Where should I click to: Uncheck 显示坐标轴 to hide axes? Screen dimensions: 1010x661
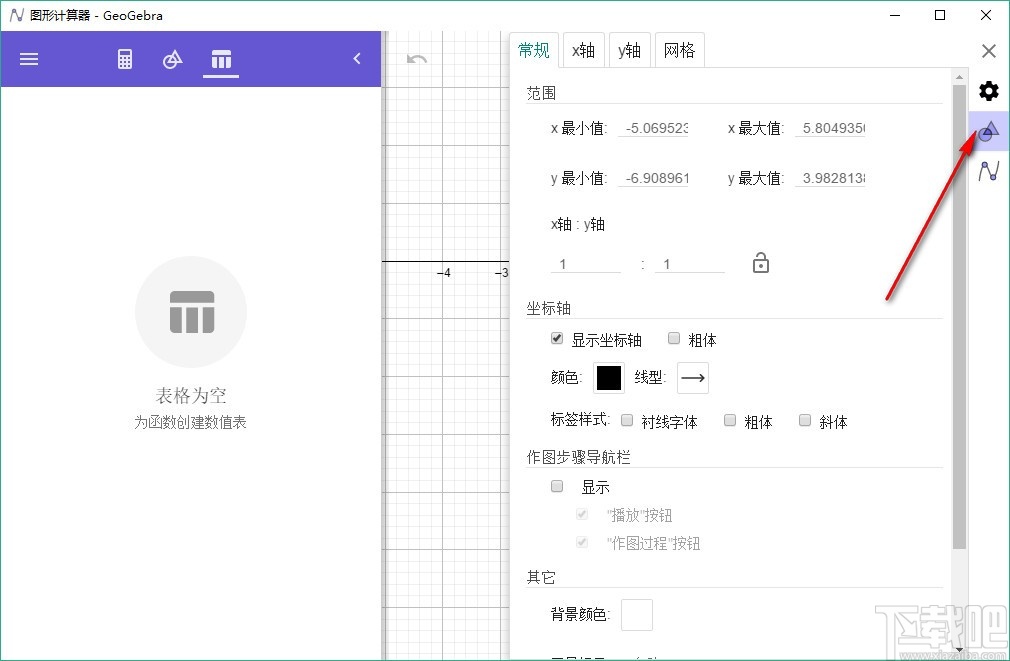[x=556, y=339]
